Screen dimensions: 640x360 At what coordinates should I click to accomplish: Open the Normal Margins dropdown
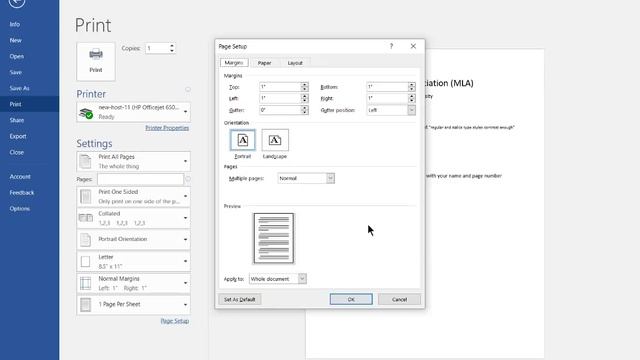coord(133,283)
